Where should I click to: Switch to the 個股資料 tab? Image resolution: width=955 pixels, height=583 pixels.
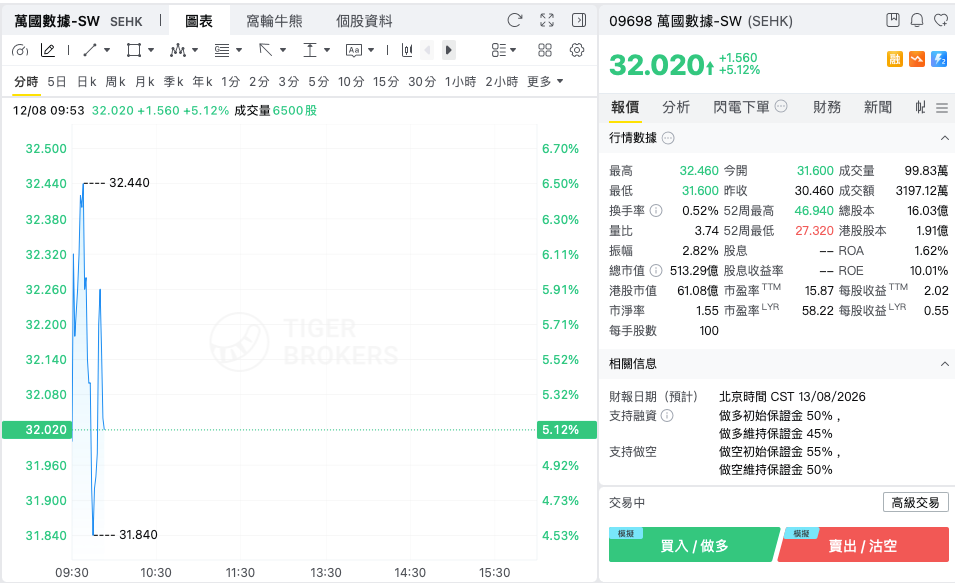click(364, 21)
